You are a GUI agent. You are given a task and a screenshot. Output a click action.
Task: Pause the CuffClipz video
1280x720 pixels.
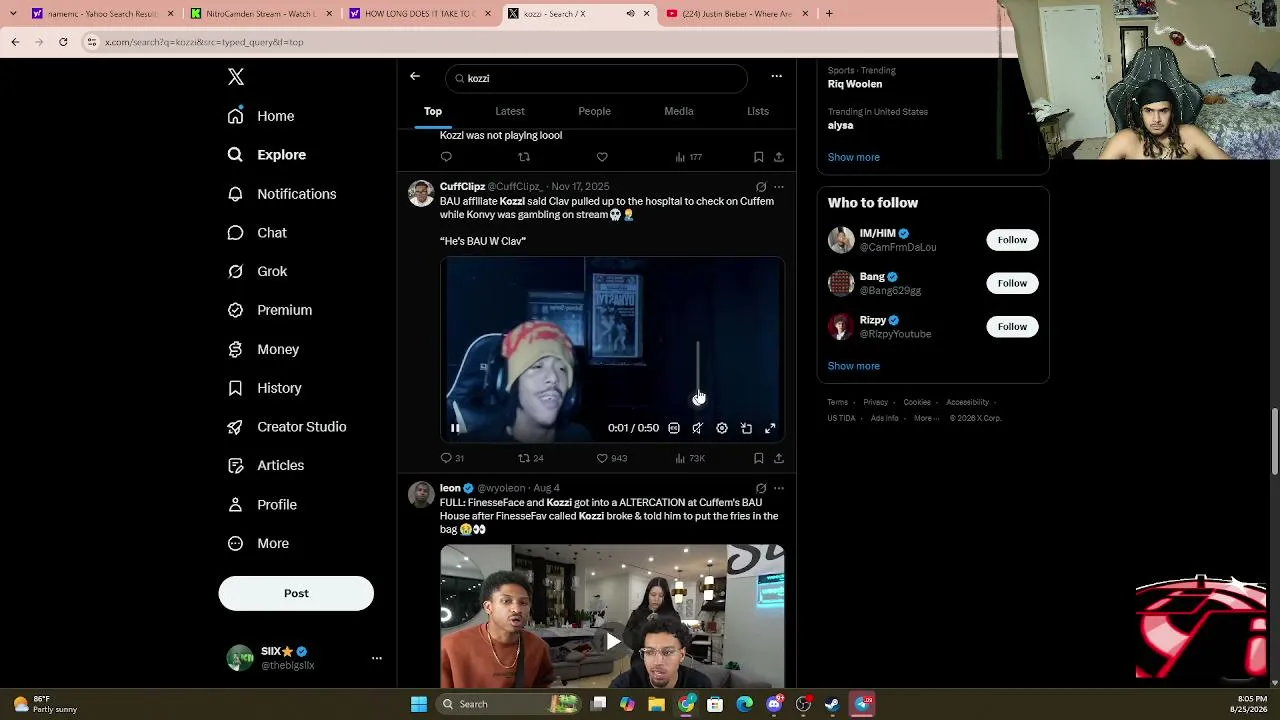point(455,428)
